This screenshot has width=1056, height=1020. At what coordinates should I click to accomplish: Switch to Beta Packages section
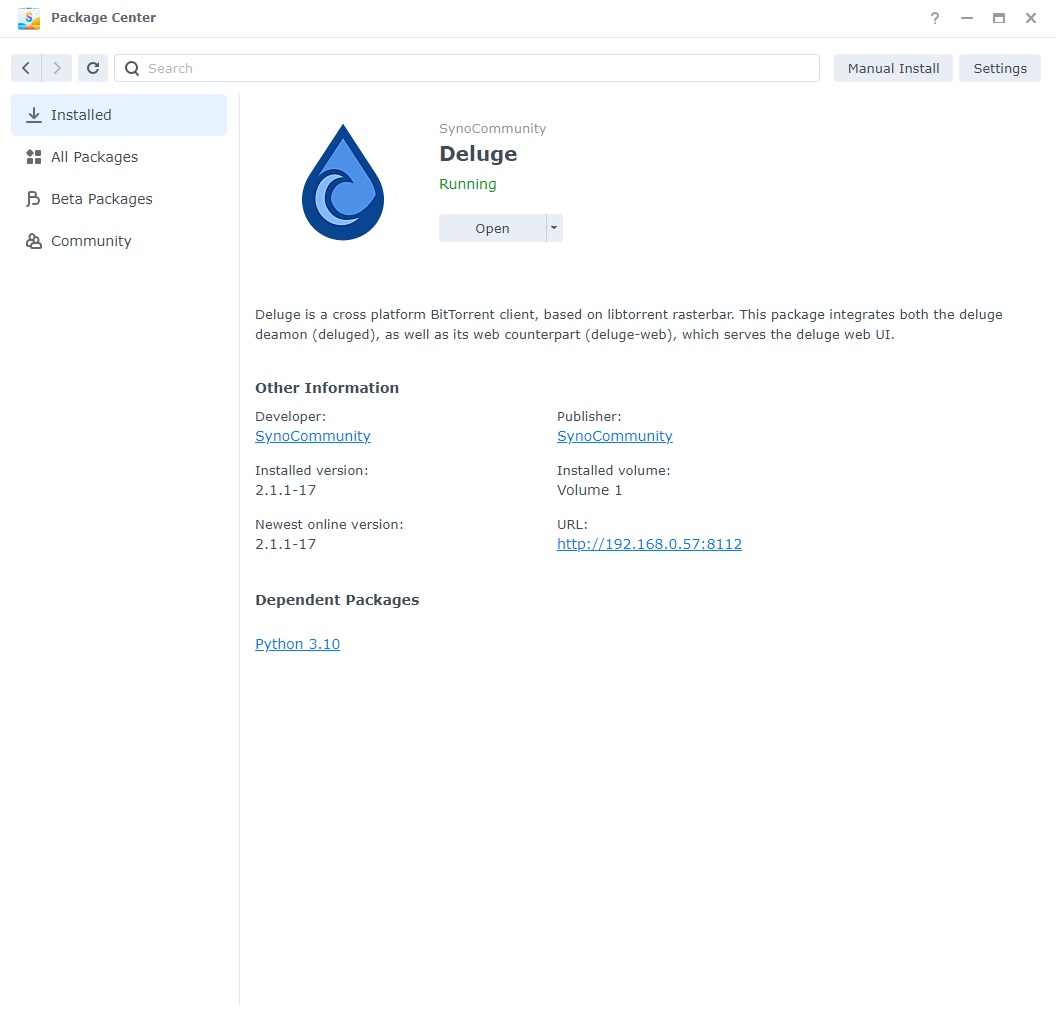119,199
